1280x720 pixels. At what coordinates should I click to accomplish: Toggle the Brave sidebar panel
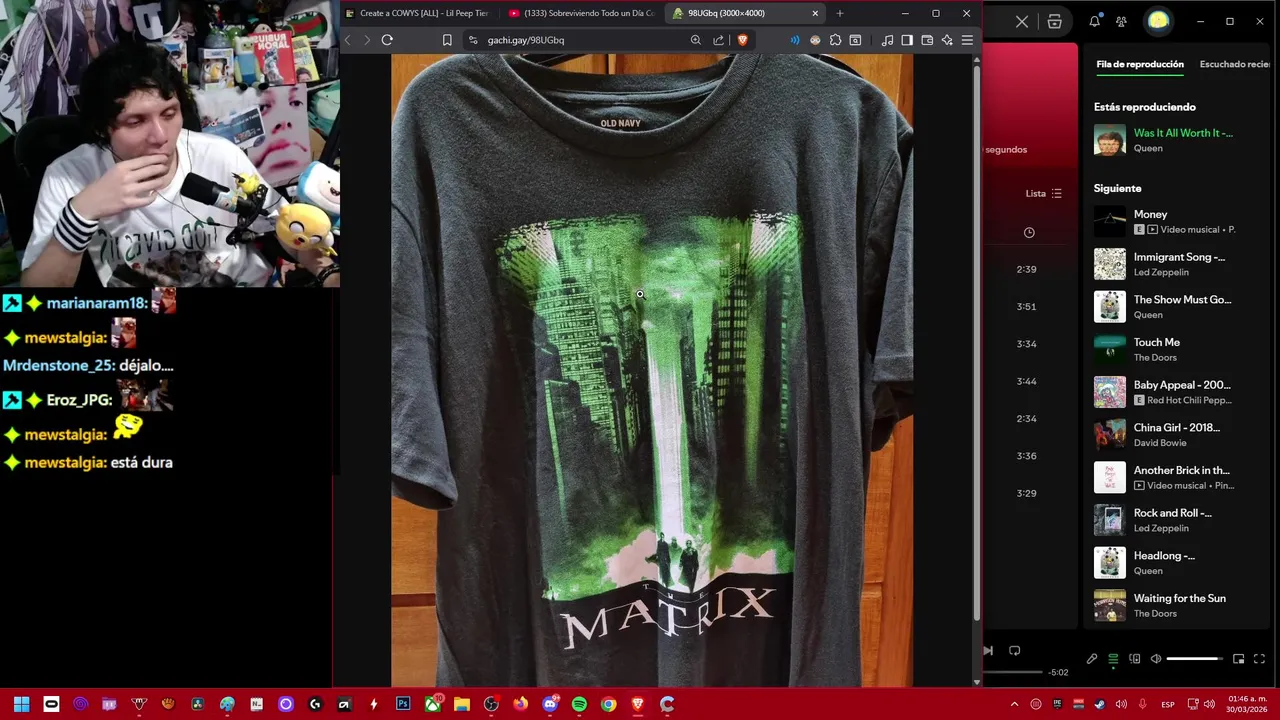pos(907,40)
